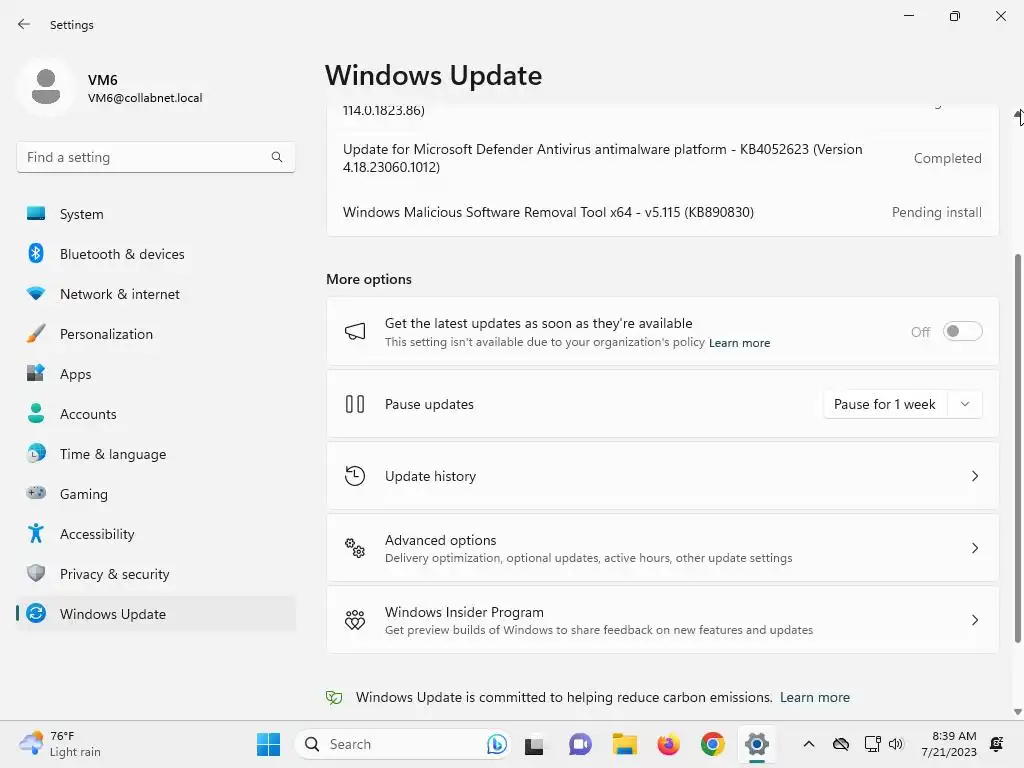Image resolution: width=1024 pixels, height=768 pixels.
Task: Select Personalization in the sidebar
Action: [156, 334]
